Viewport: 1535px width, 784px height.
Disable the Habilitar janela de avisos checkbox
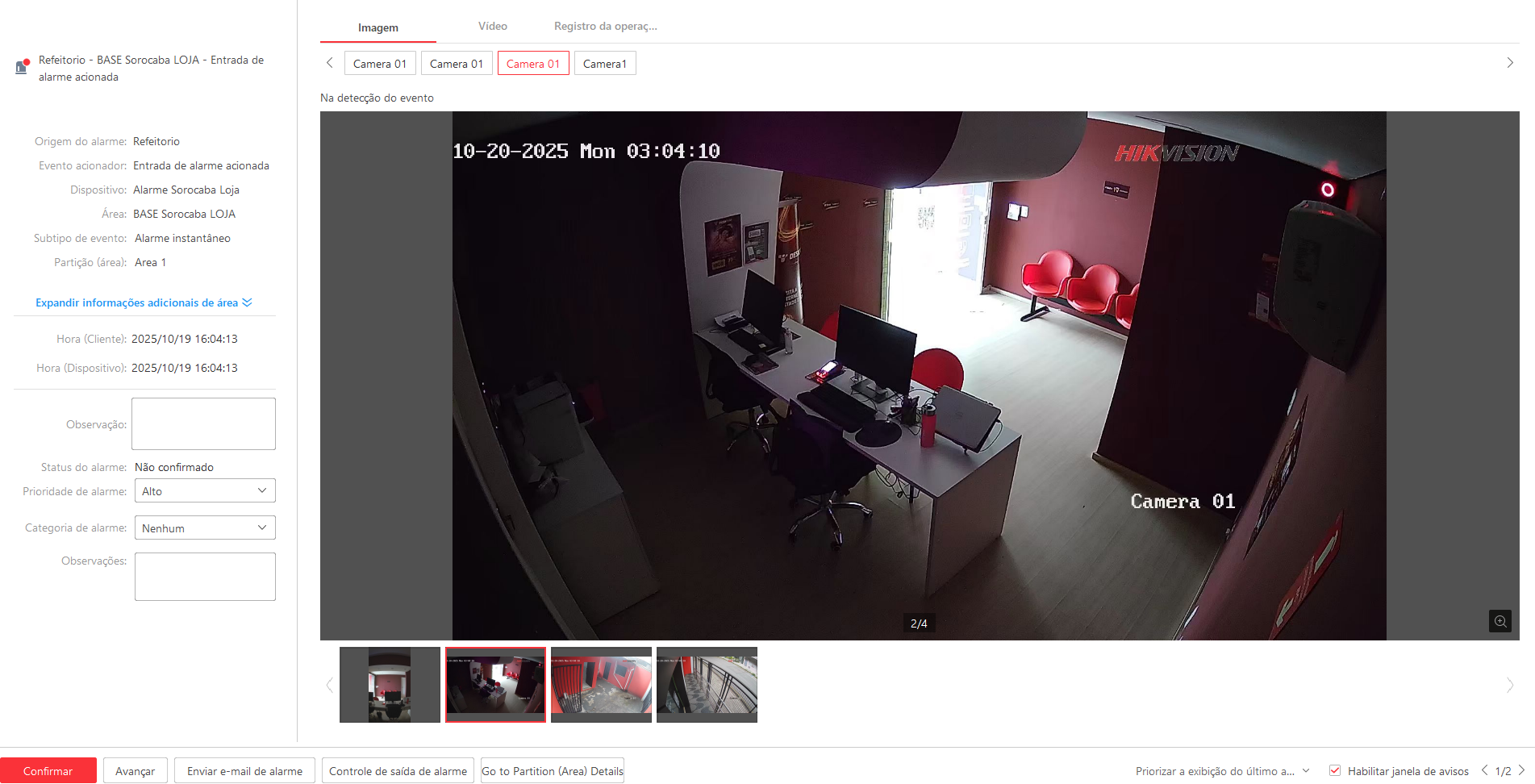coord(1335,770)
